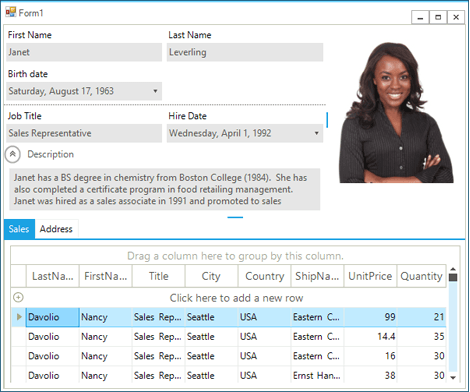Screen dimensions: 470x392
Task: Click into the Last Name field with Leverling
Action: point(245,52)
